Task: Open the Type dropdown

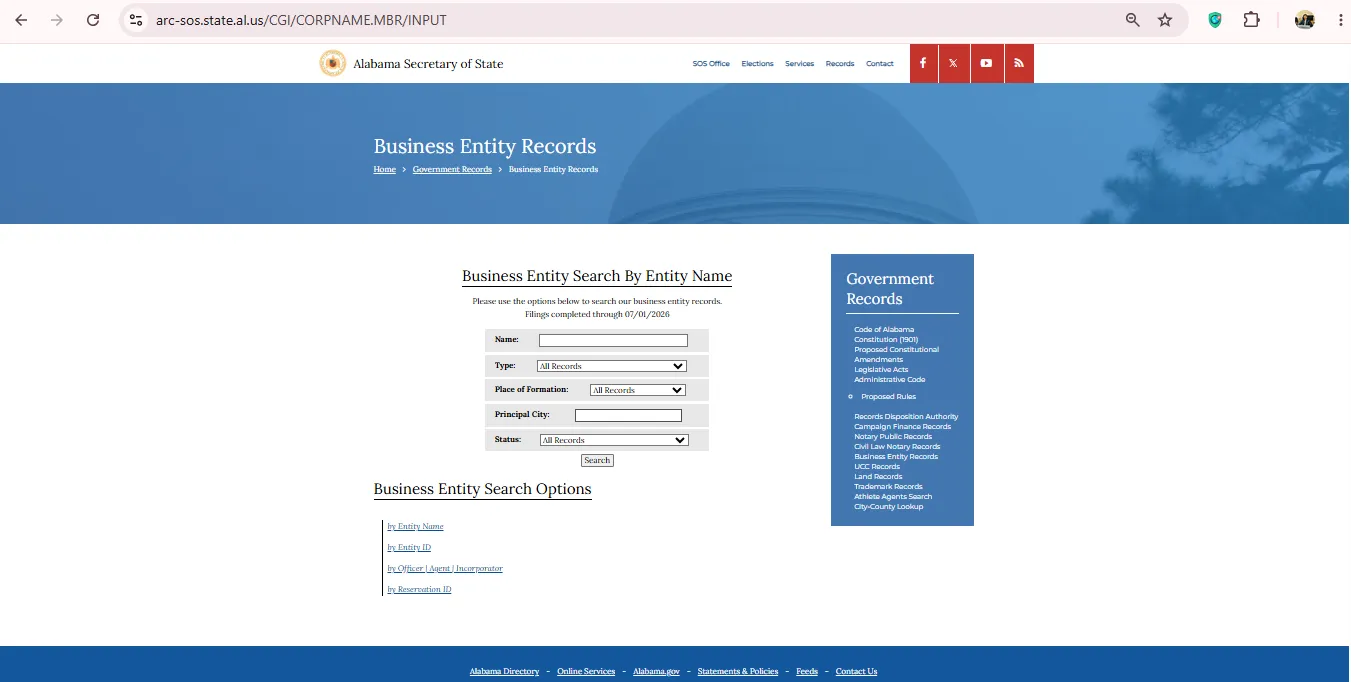Action: [x=612, y=366]
